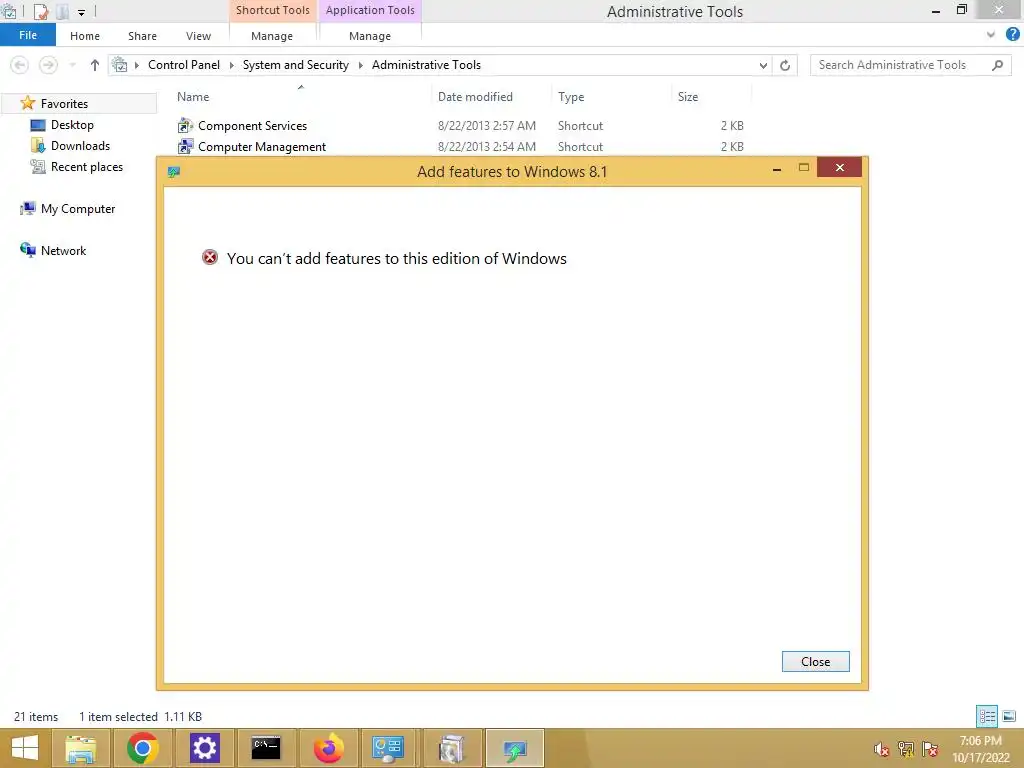Open the File ribbon tab
Viewport: 1024px width, 768px height.
click(x=27, y=35)
